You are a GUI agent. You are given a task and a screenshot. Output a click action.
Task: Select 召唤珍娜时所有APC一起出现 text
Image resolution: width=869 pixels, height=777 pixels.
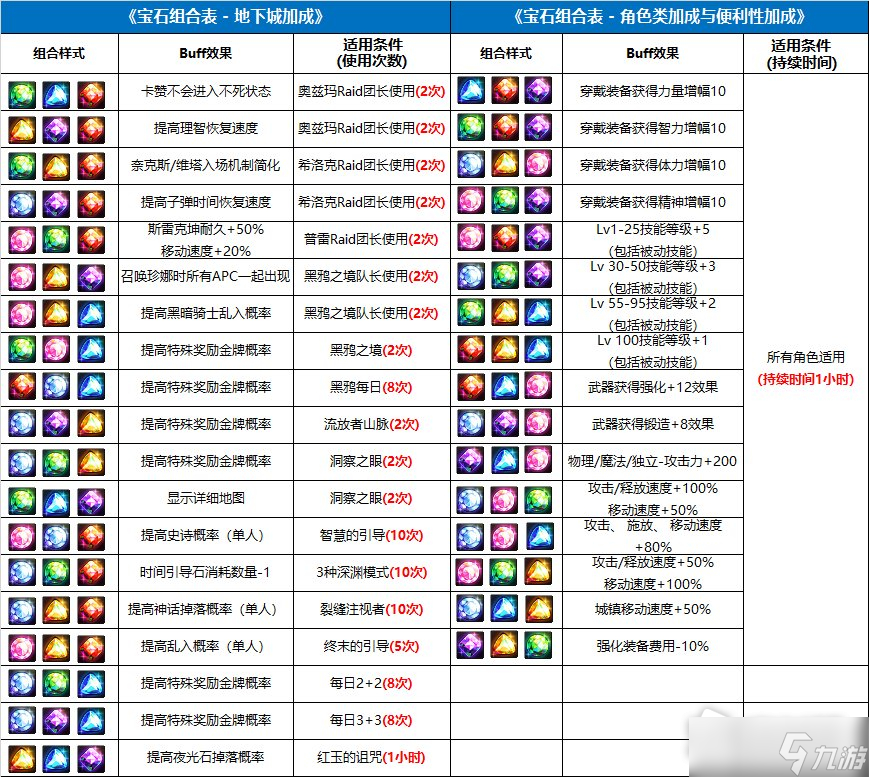pos(206,276)
